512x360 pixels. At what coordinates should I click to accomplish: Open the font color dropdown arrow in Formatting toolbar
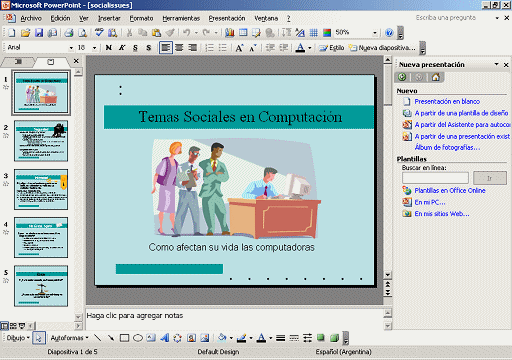(x=310, y=48)
